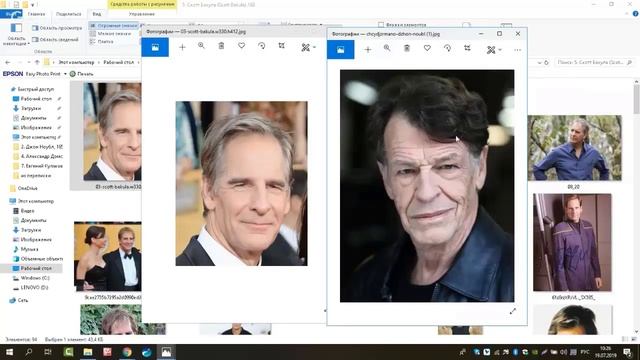
Task: Expand the Edit & Create arrow in dzhon-noubl window
Action: coord(500,50)
